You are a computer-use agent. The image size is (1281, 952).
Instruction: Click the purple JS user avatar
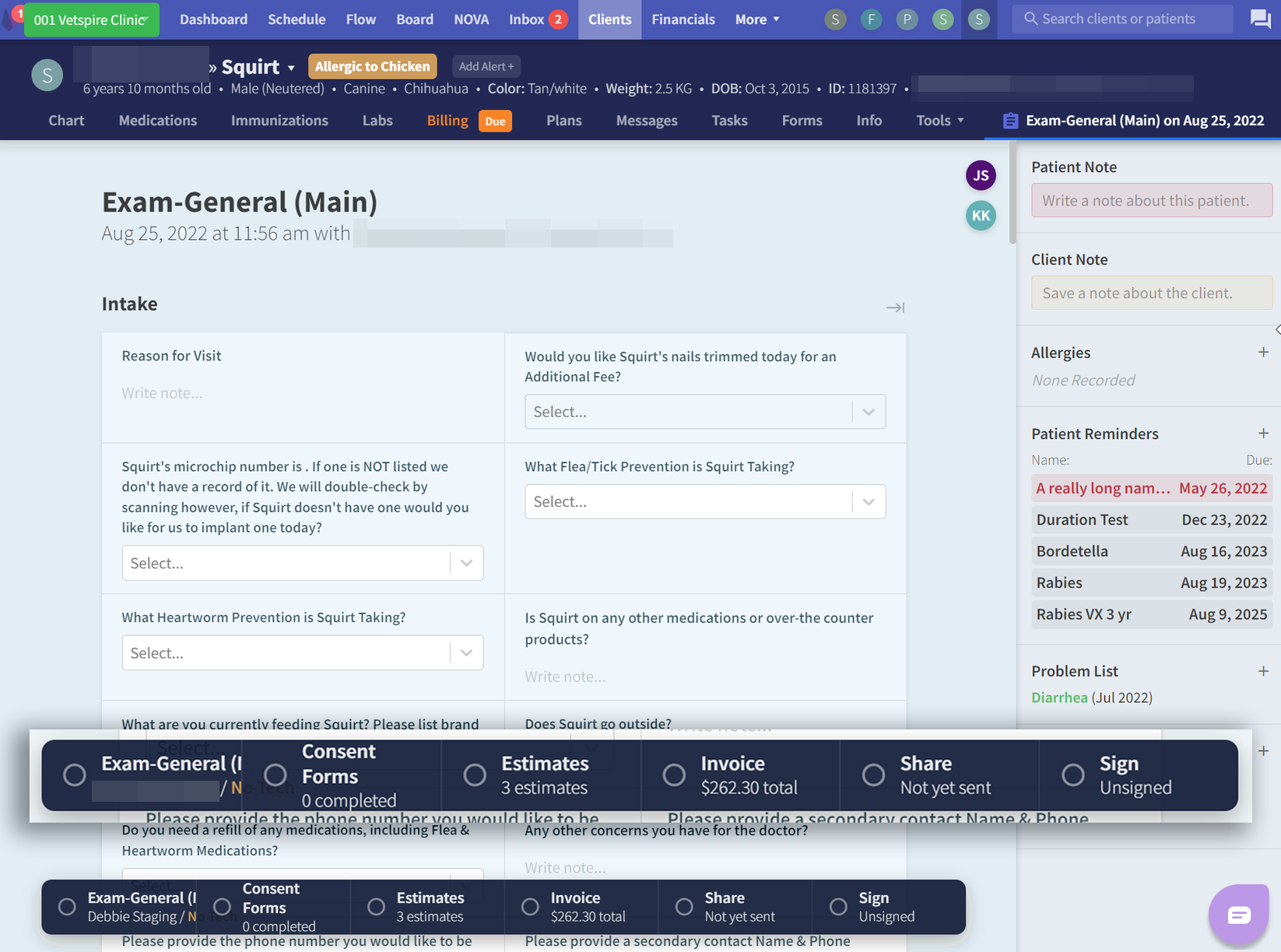tap(981, 175)
